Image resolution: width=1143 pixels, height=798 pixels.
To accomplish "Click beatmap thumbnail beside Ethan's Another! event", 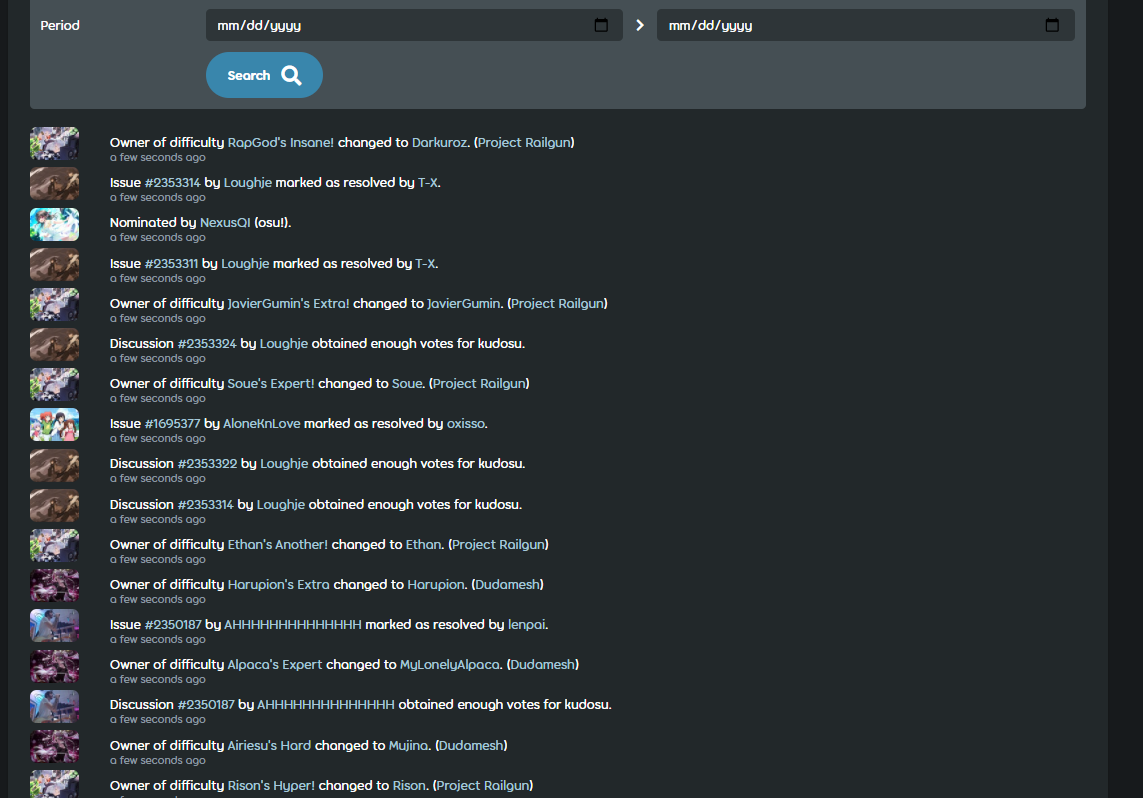I will [55, 546].
